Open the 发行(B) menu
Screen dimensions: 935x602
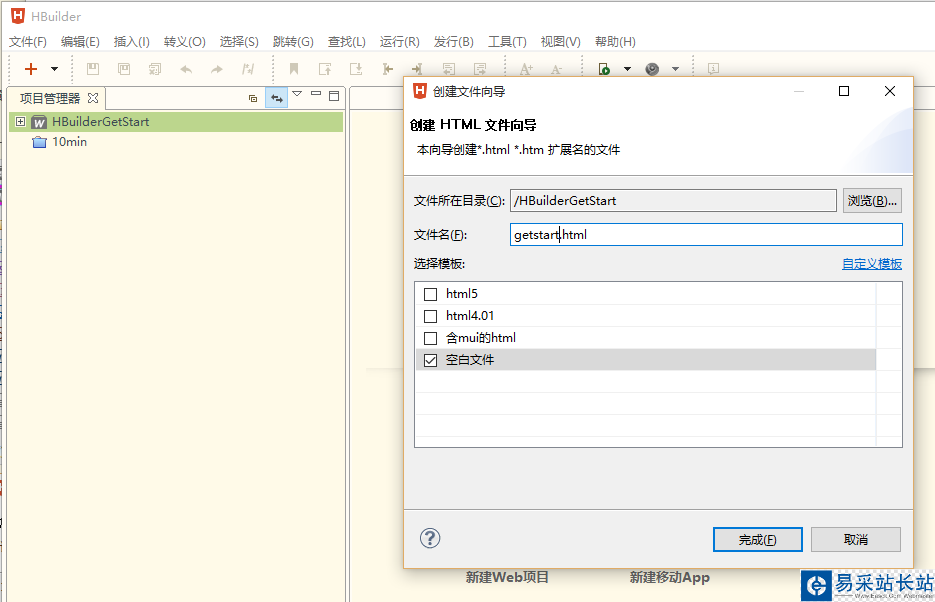453,42
